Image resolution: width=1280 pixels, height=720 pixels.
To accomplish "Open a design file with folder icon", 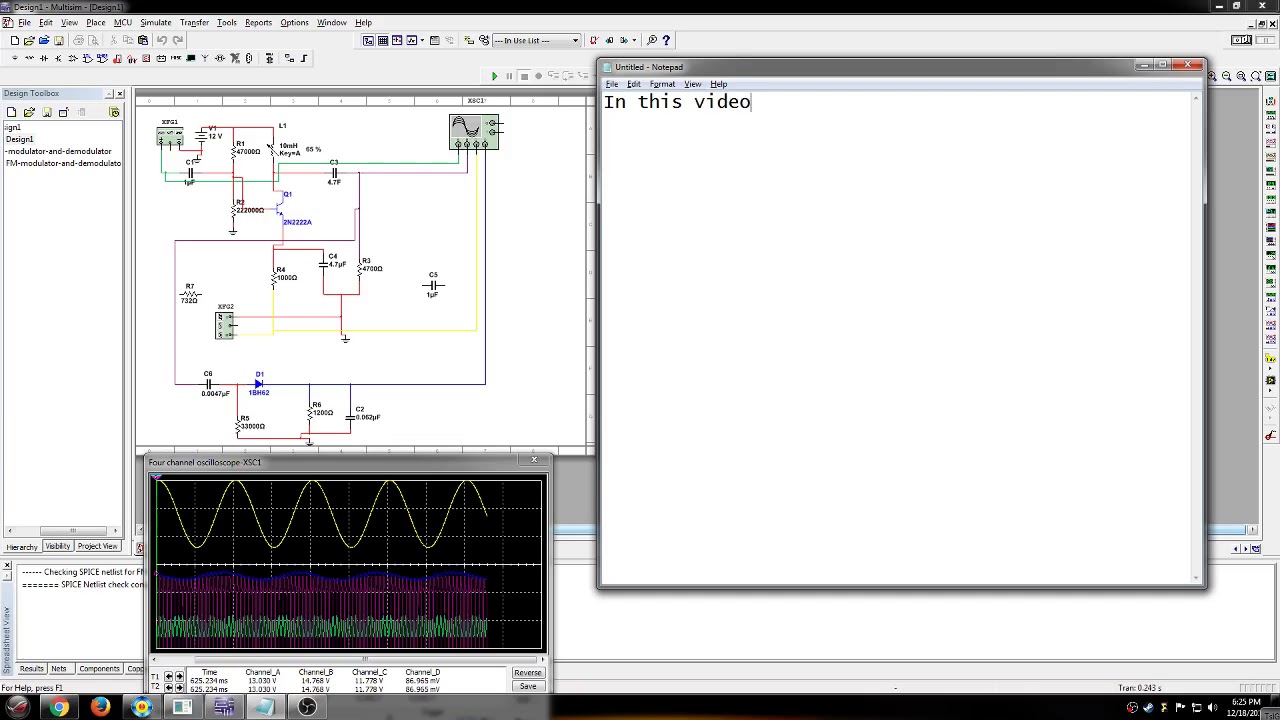I will (x=29, y=40).
